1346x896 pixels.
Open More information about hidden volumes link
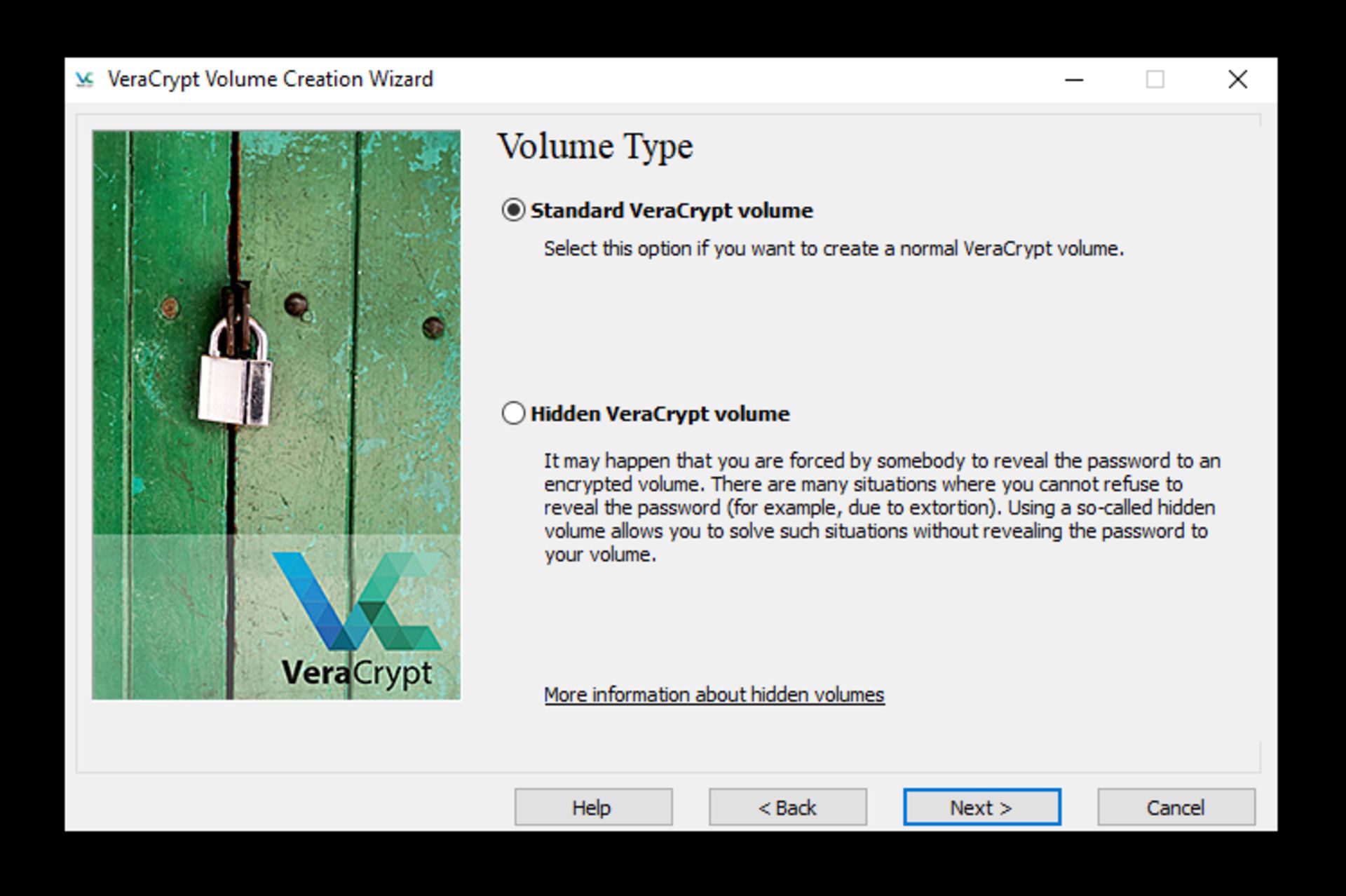[x=714, y=695]
